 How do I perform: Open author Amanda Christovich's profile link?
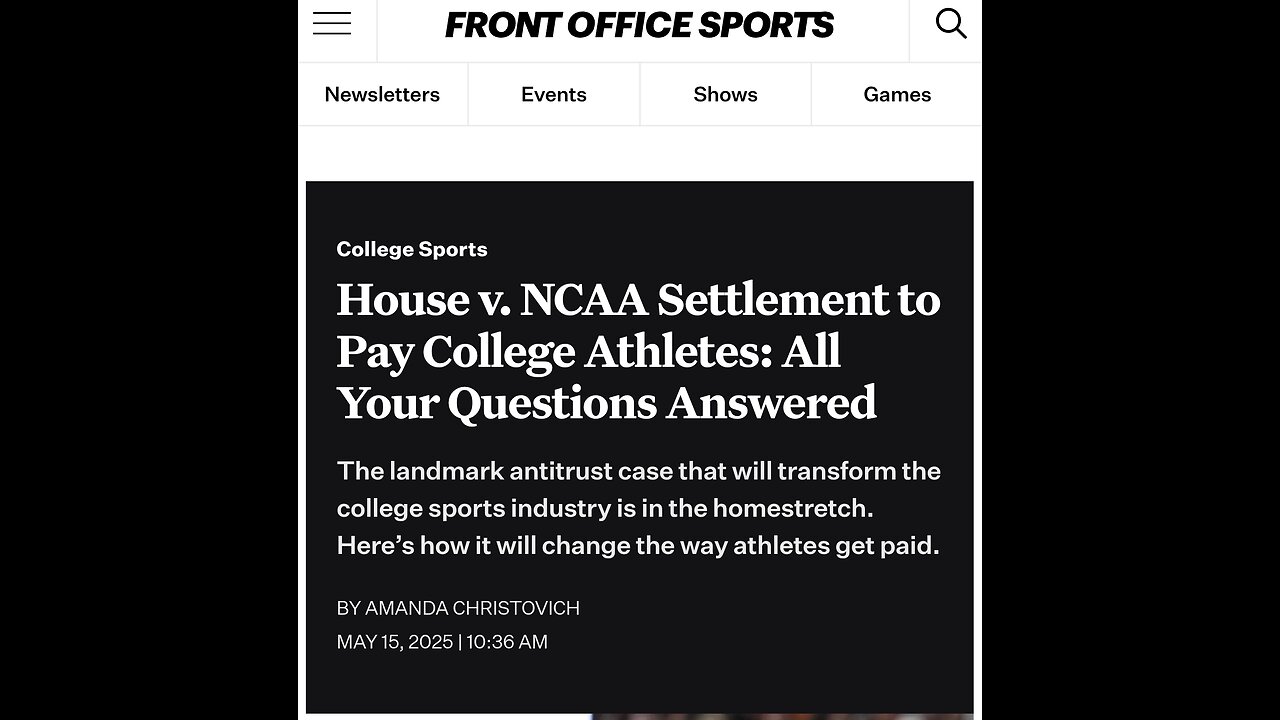[x=472, y=608]
